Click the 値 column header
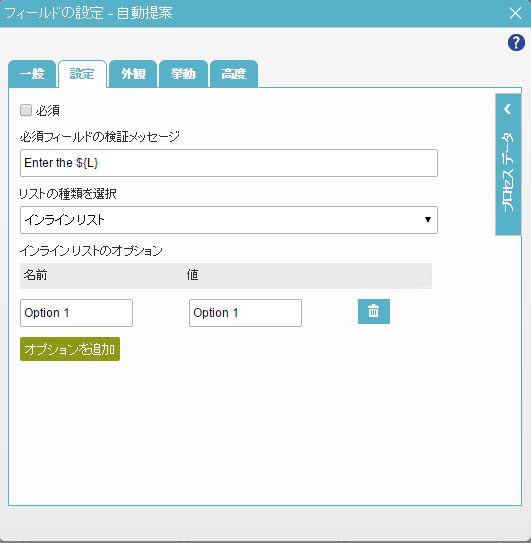The height and width of the screenshot is (543, 531). (192, 275)
